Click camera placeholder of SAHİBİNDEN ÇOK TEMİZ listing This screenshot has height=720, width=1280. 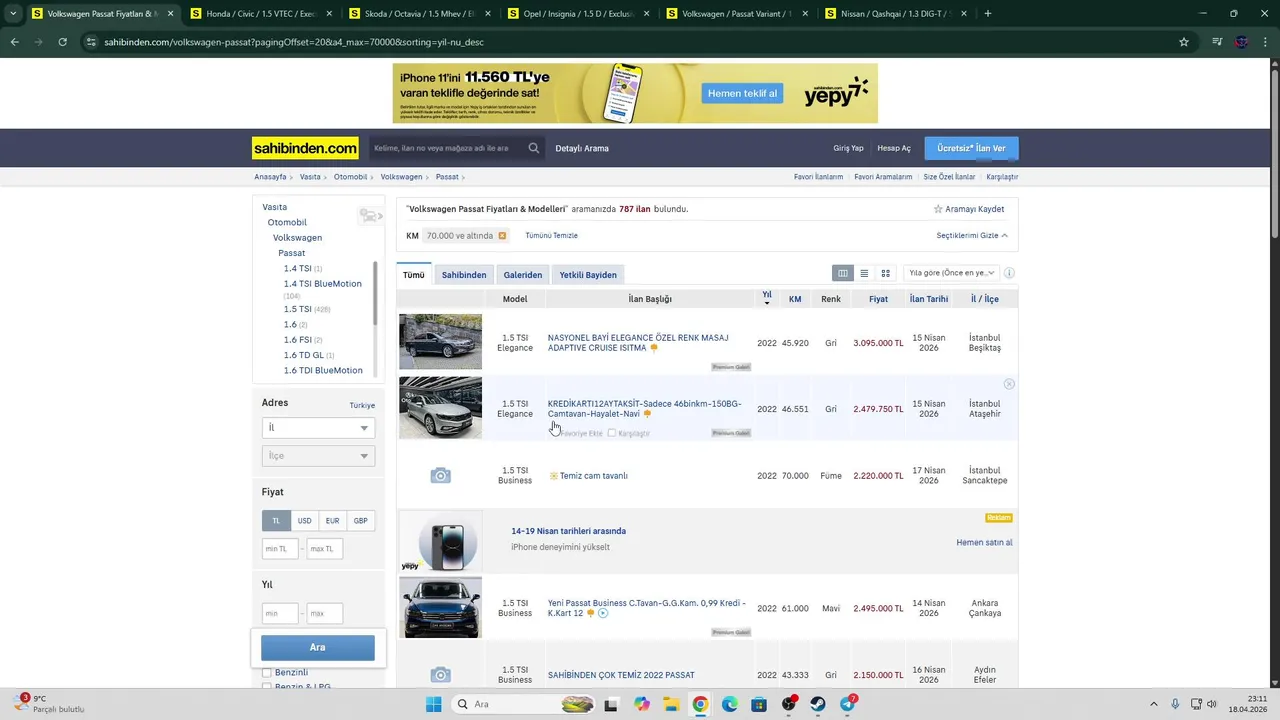(440, 675)
